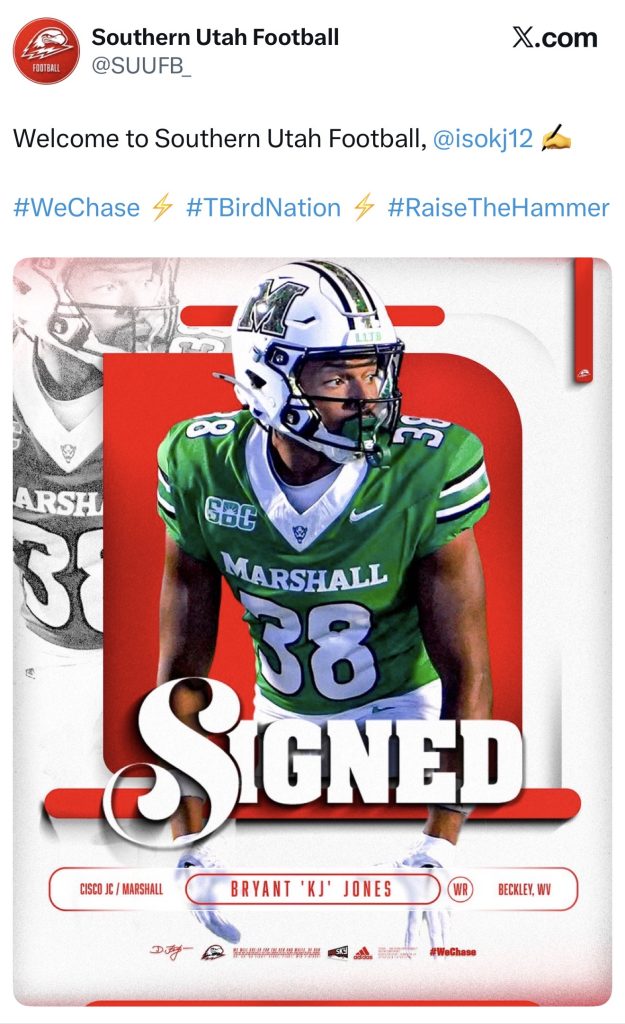Open the @SUUFB_ handle

pyautogui.click(x=141, y=66)
